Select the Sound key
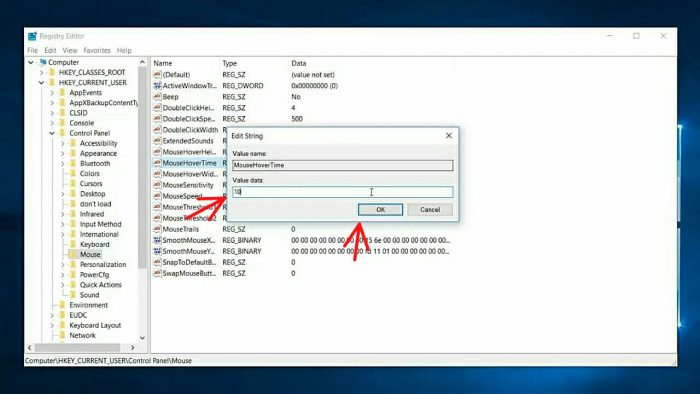This screenshot has height=394, width=700. pos(89,295)
